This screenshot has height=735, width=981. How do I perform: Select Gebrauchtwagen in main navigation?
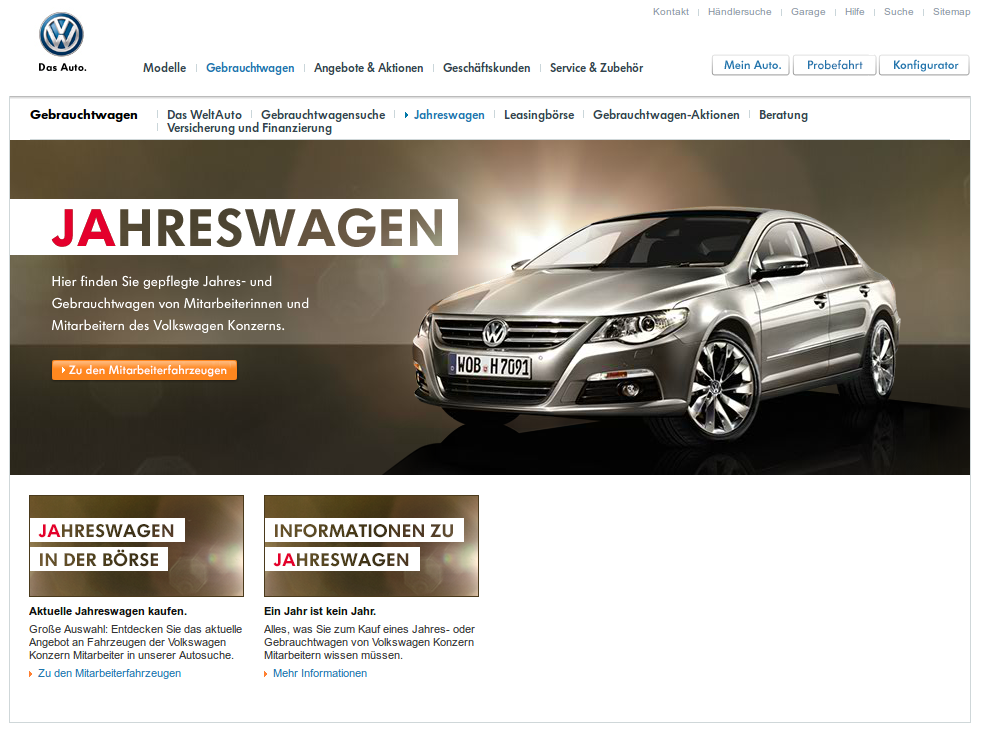tap(250, 68)
